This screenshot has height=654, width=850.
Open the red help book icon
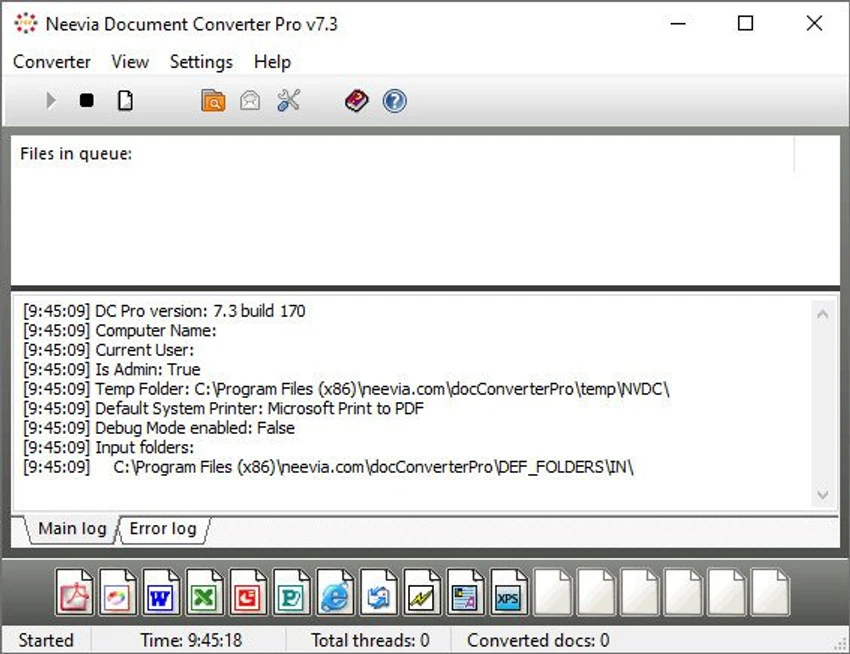pos(357,101)
